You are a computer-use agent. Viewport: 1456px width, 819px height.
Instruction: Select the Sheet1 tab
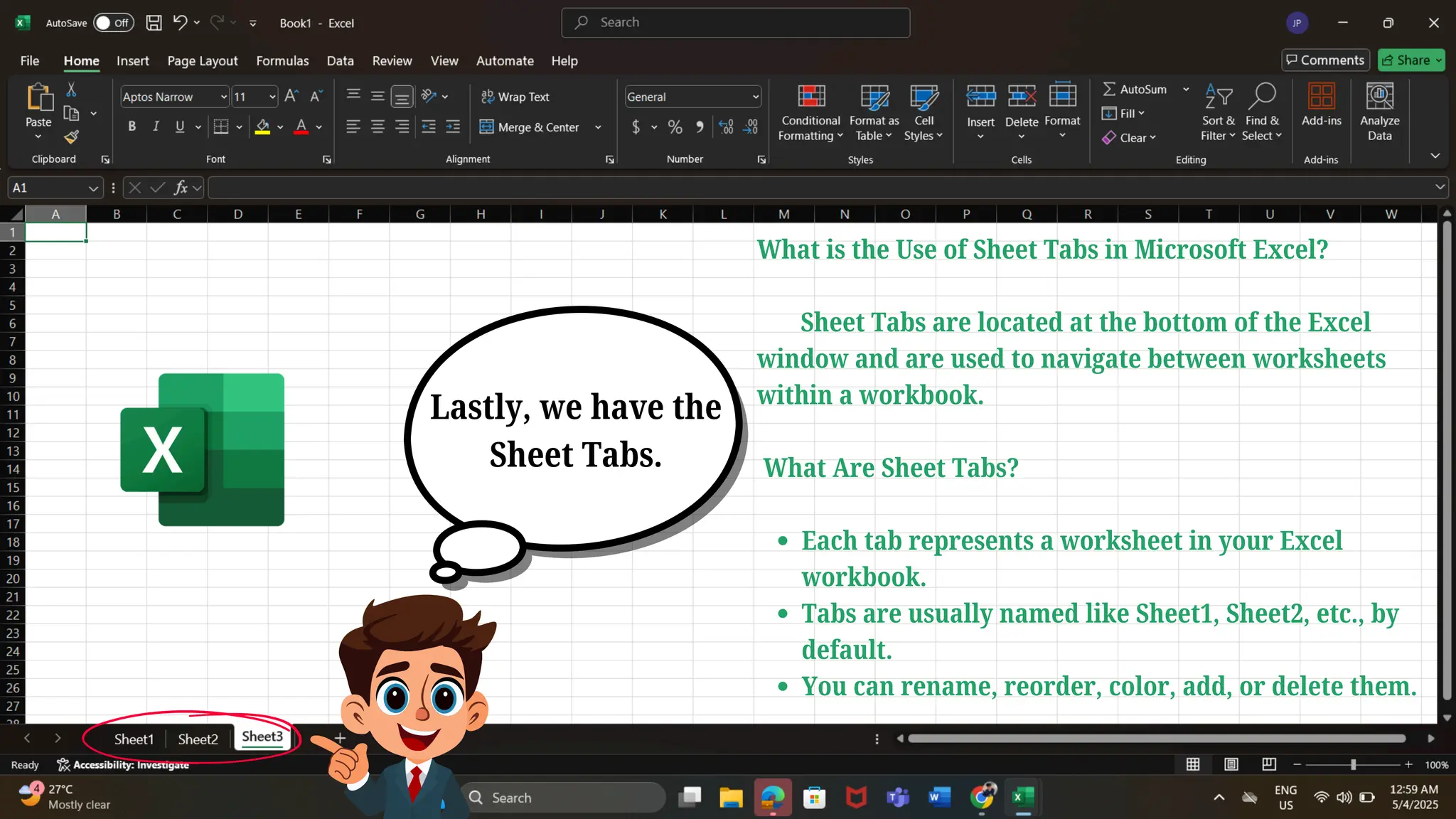pyautogui.click(x=134, y=739)
